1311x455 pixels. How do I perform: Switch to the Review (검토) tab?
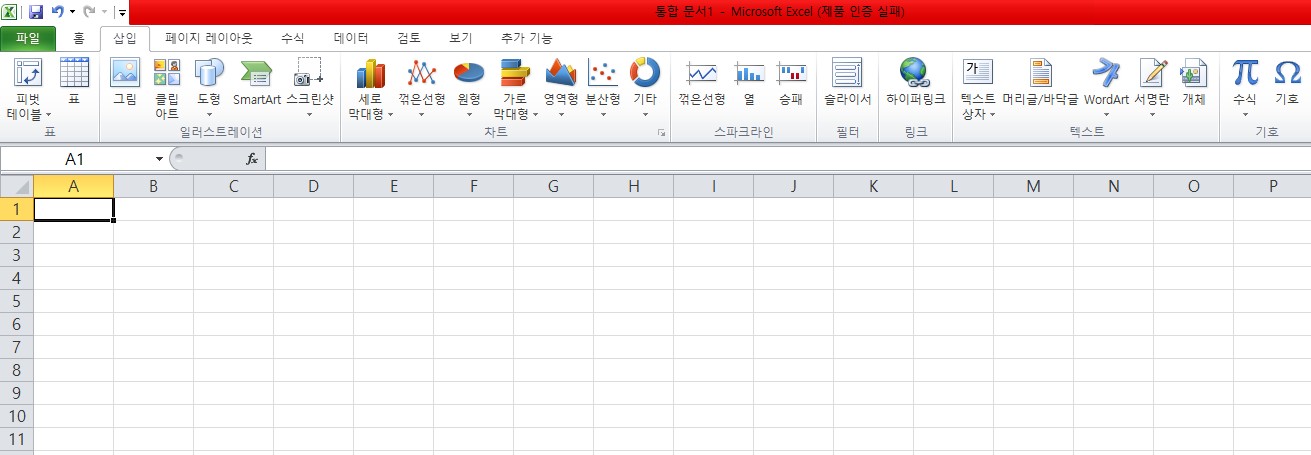[409, 38]
